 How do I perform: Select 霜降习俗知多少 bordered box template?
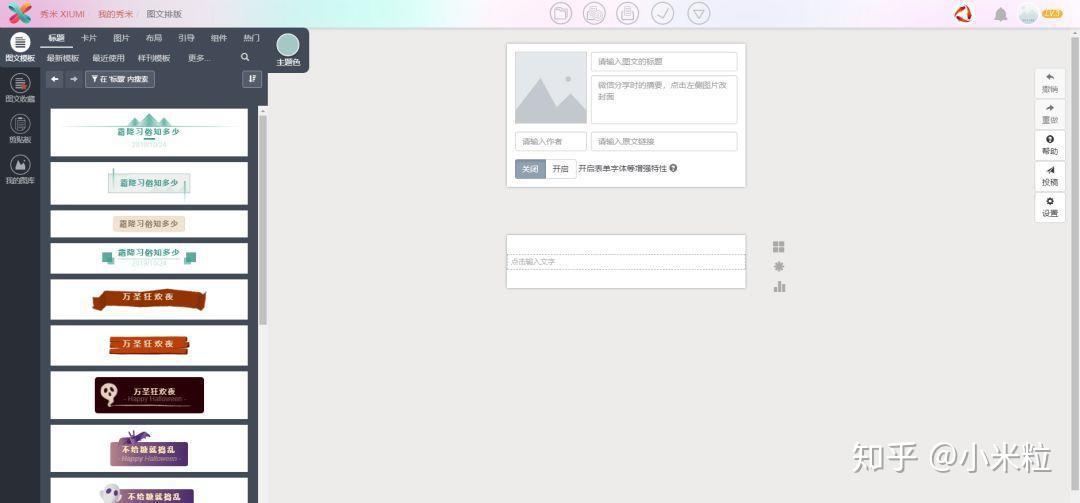[x=149, y=183]
